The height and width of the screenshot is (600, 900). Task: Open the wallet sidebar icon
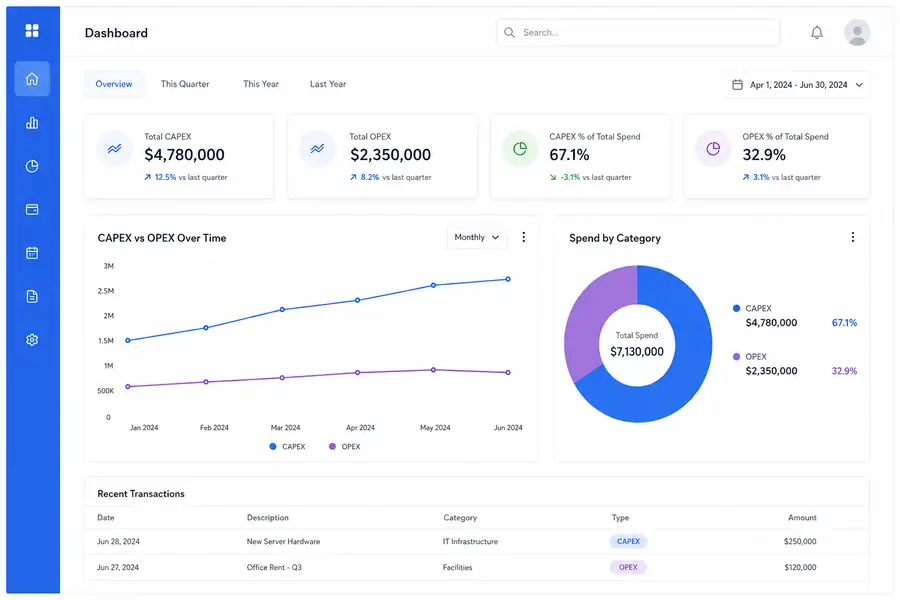[32, 210]
